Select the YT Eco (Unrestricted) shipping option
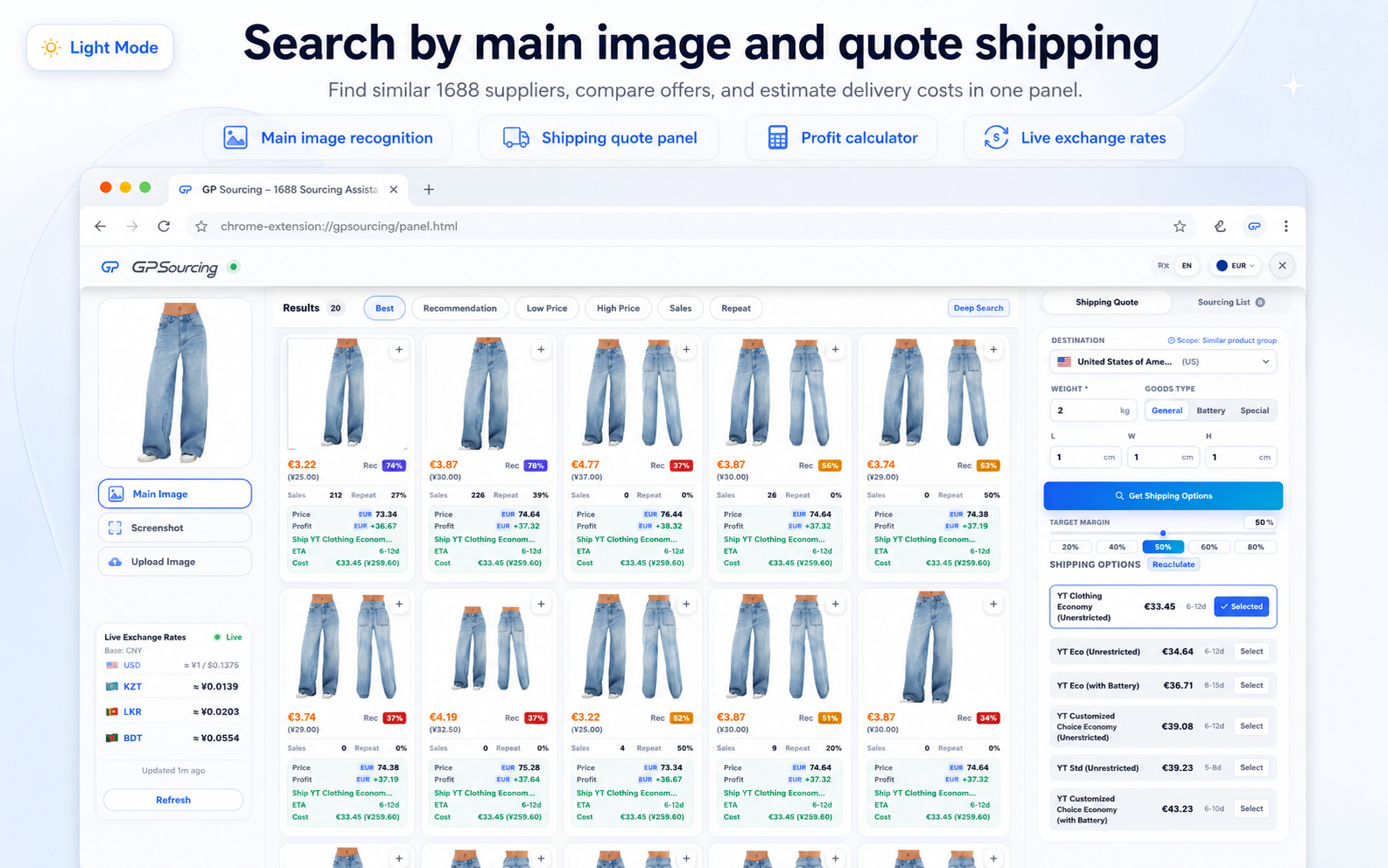 (x=1251, y=651)
